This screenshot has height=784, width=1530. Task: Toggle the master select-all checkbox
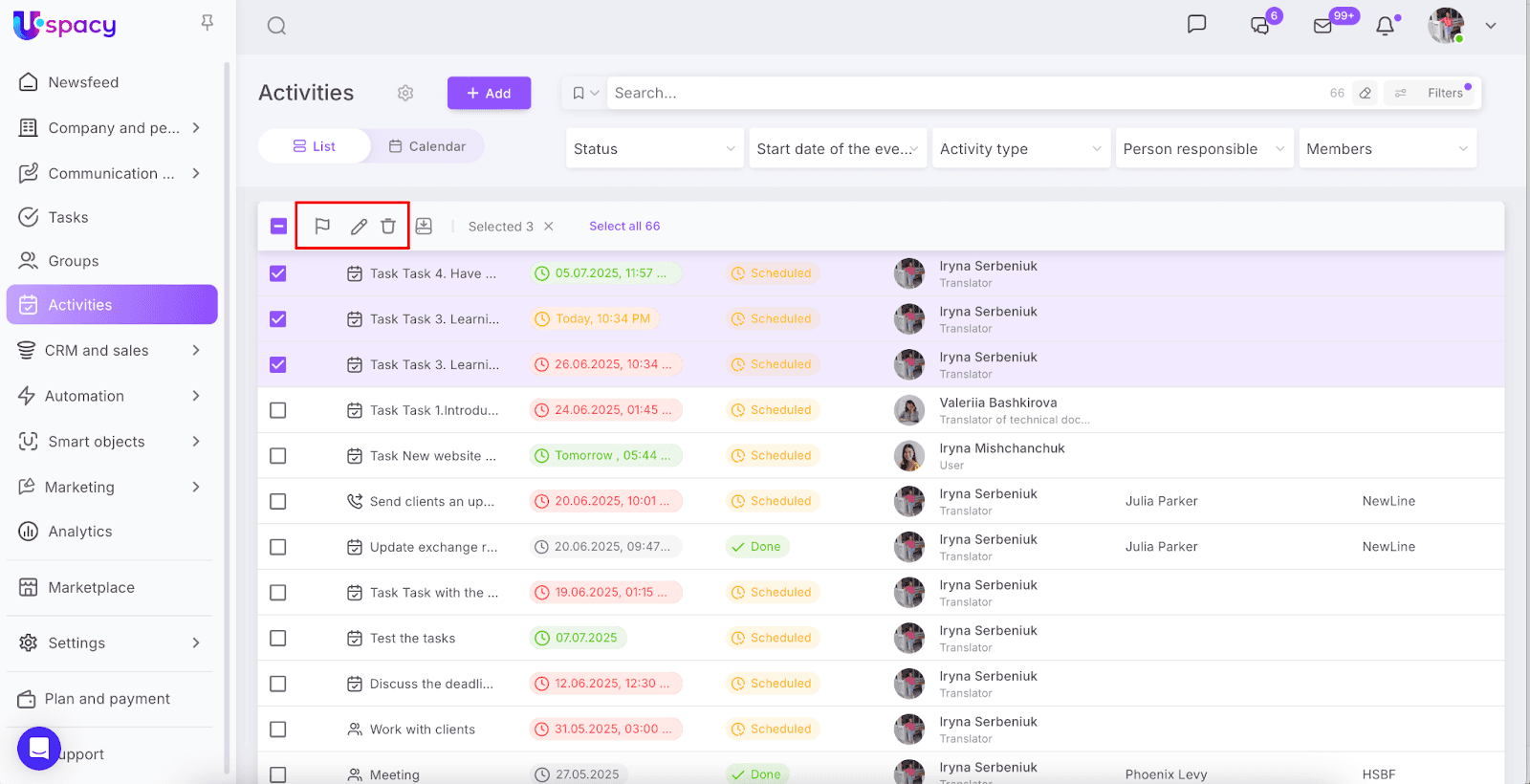coord(278,227)
